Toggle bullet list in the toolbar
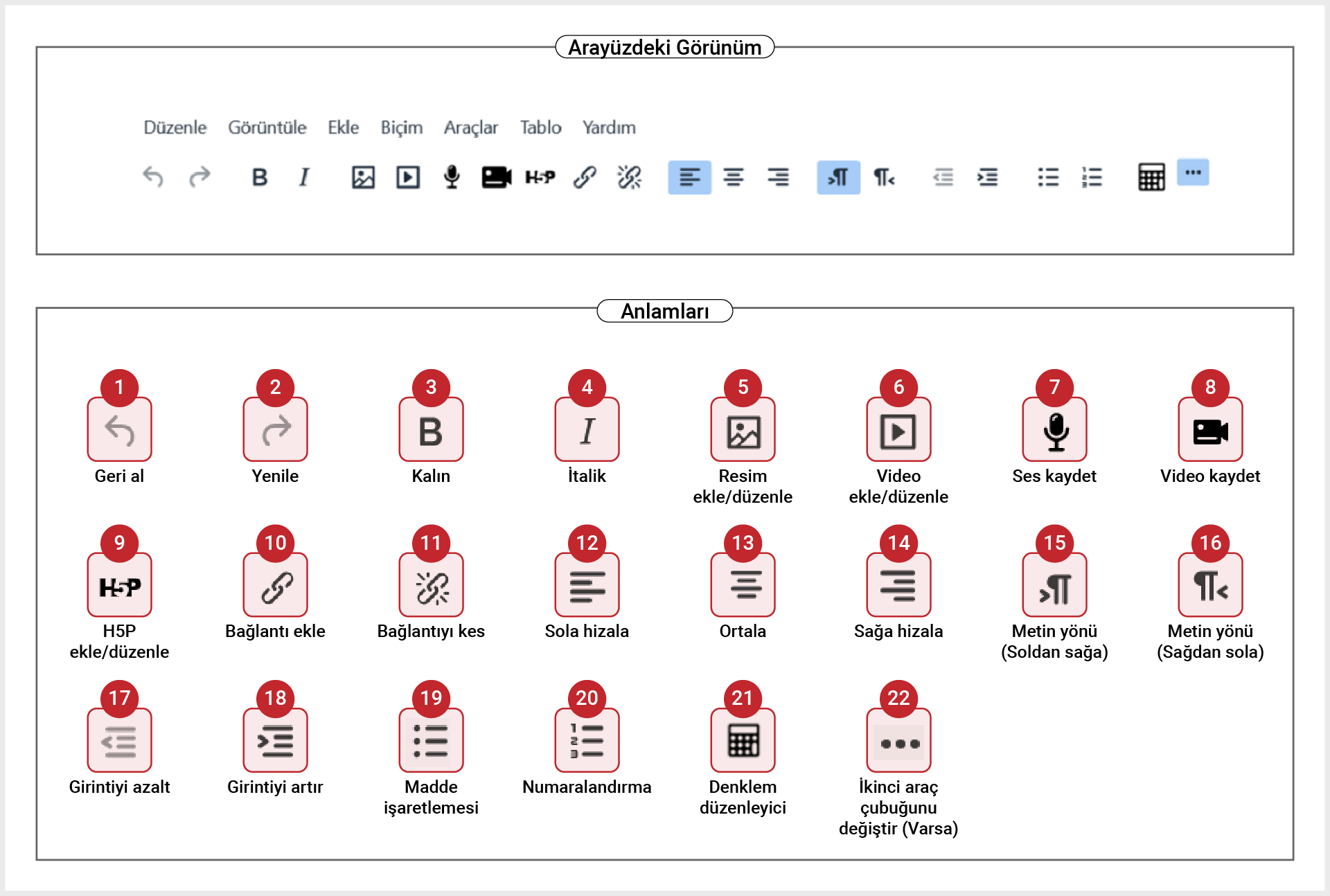This screenshot has width=1330, height=896. pos(1048,177)
